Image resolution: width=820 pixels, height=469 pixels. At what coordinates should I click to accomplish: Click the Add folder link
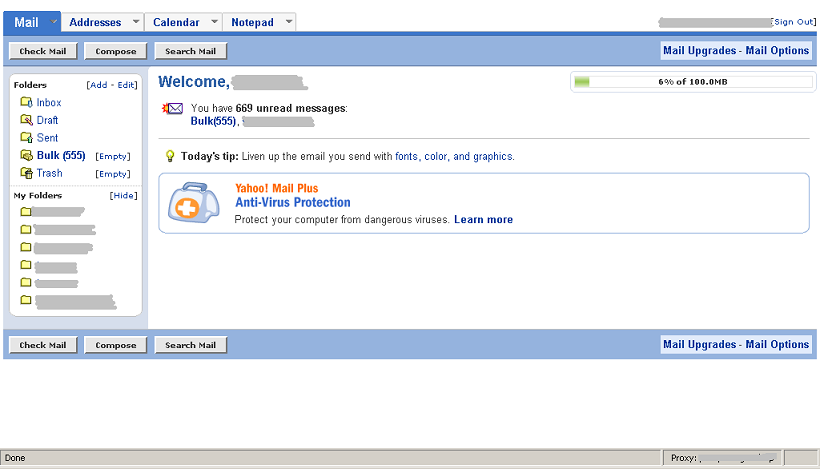click(x=98, y=85)
